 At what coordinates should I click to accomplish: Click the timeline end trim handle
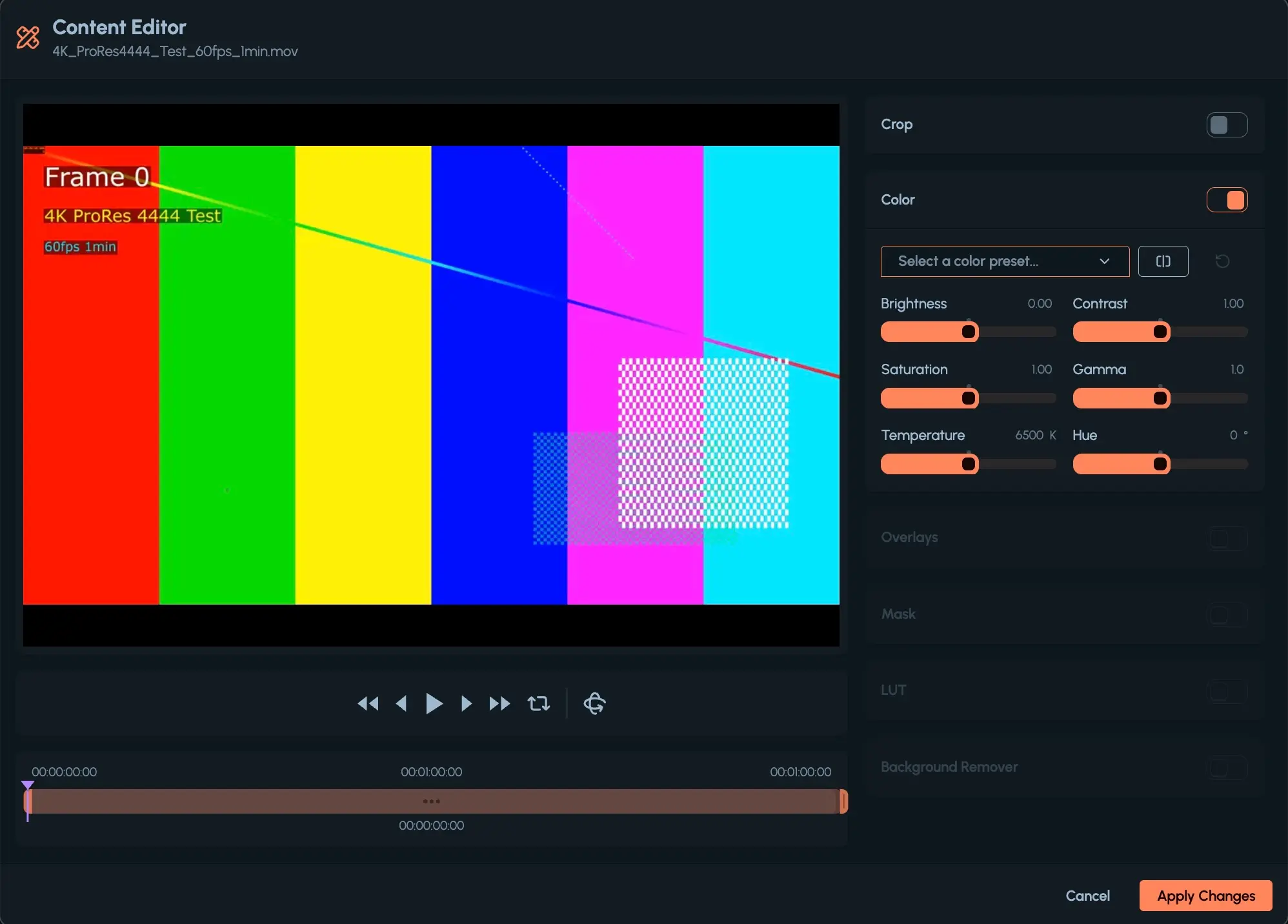coord(843,801)
